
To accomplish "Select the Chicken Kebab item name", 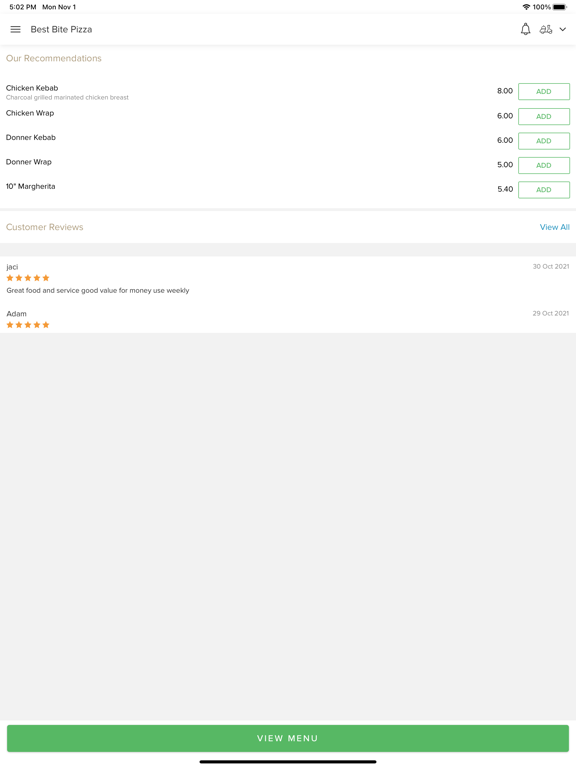I will click(x=32, y=88).
